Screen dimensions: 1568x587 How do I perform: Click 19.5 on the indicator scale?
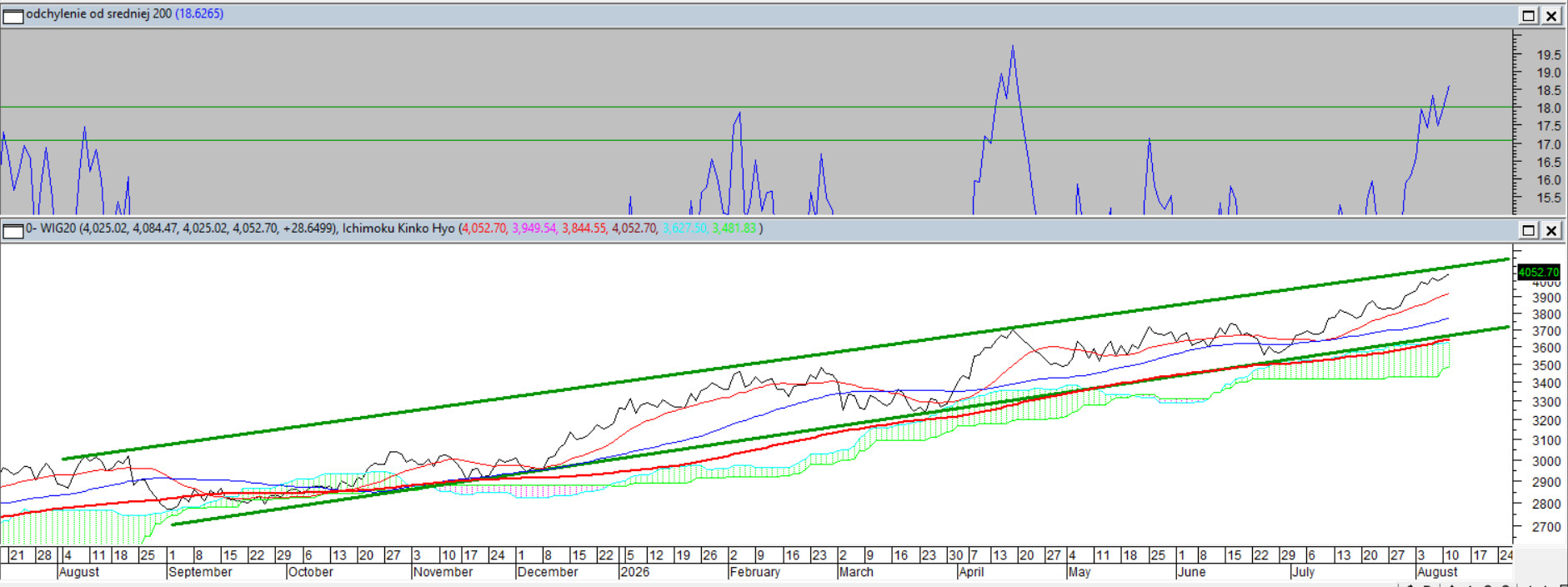pos(1549,55)
